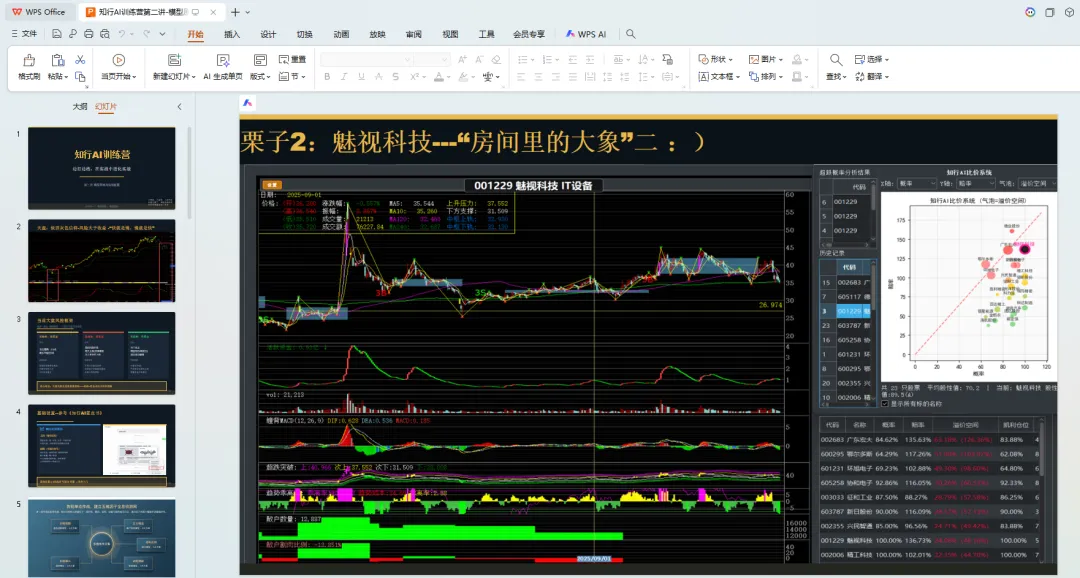Open a new tab with the plus icon

[x=236, y=12]
